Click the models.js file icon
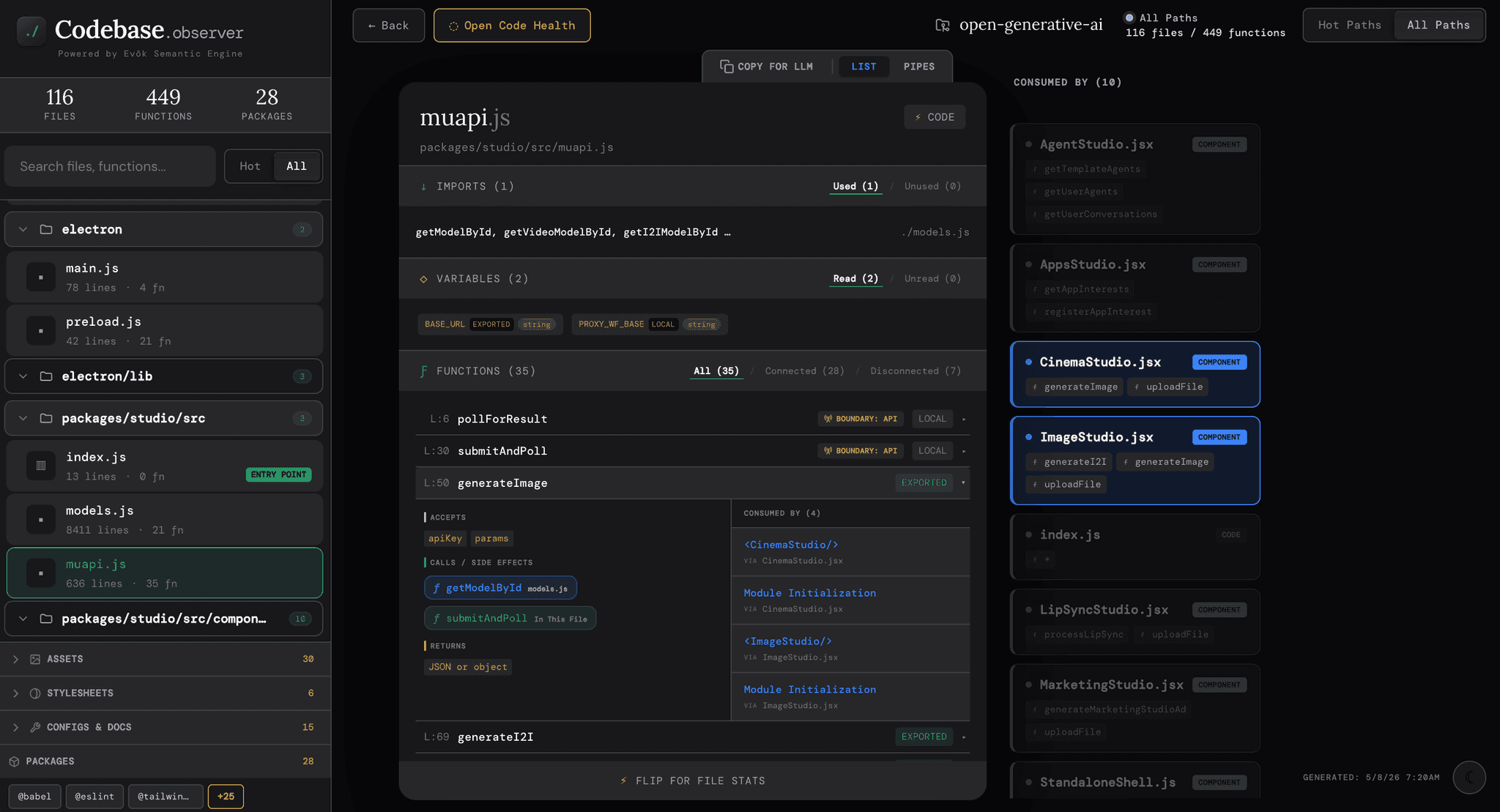 click(x=41, y=519)
